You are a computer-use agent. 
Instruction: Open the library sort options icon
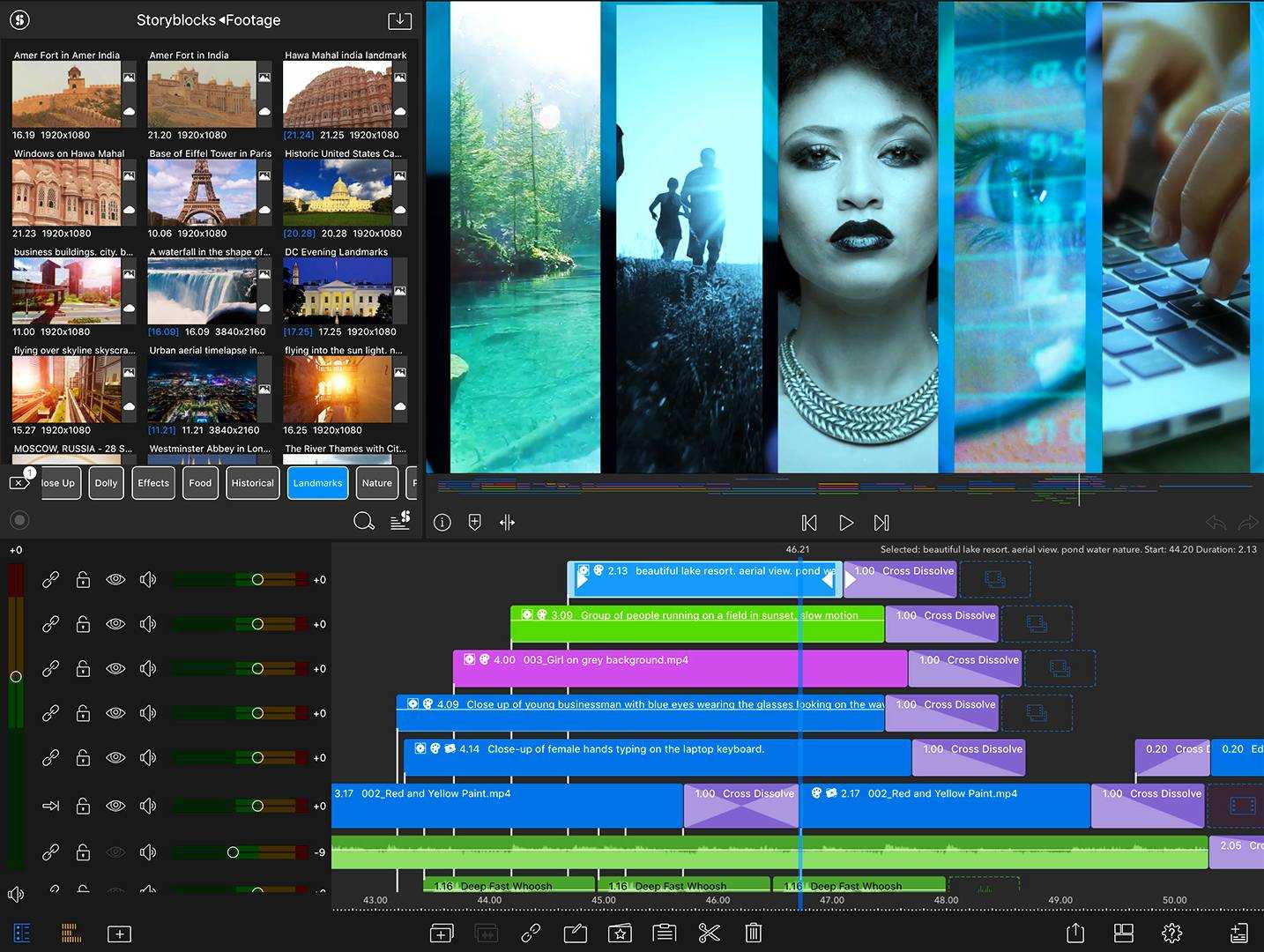tap(400, 520)
